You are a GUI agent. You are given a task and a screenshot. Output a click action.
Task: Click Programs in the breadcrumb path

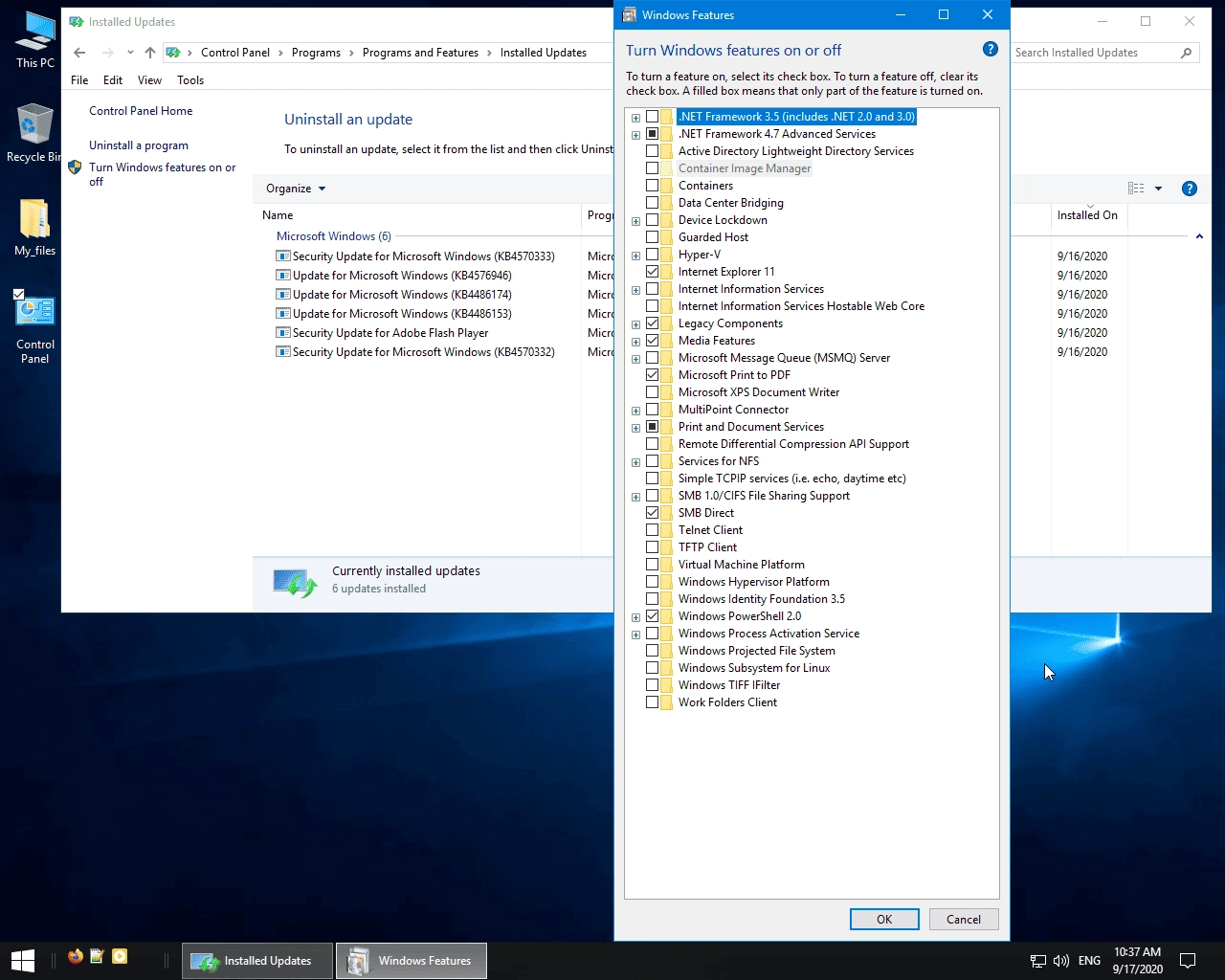(316, 53)
